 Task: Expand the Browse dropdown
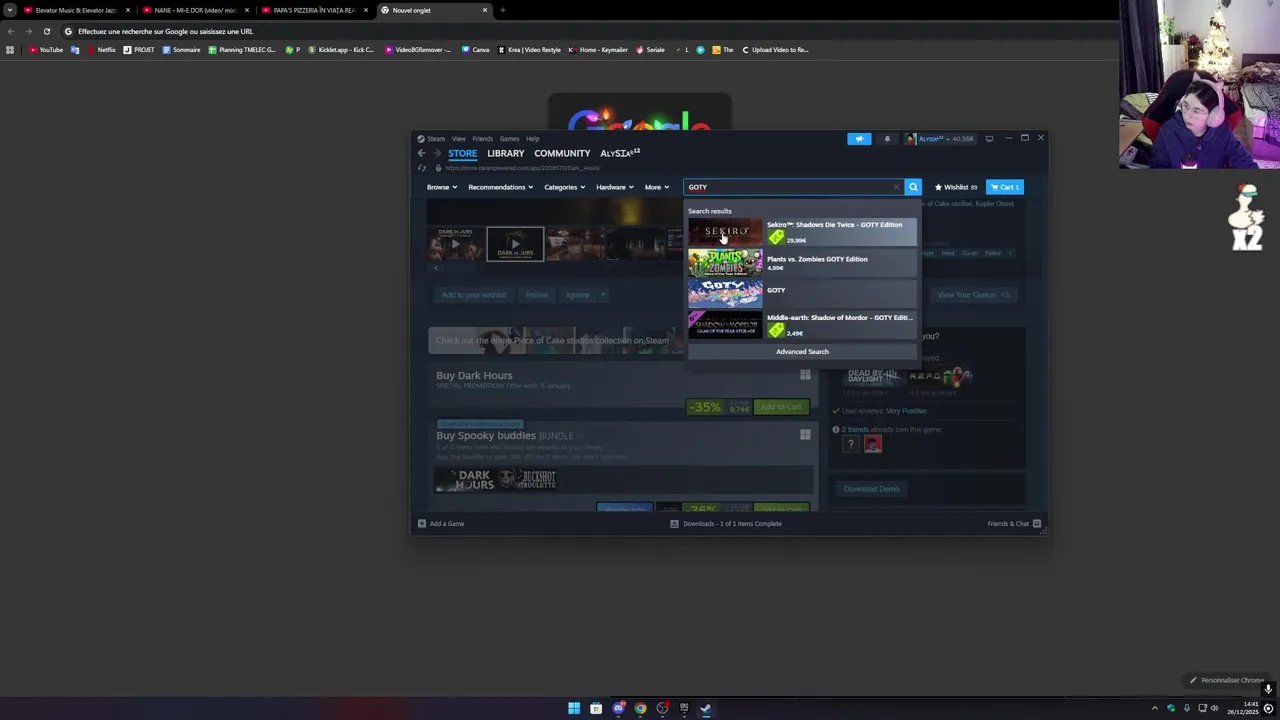click(x=442, y=187)
